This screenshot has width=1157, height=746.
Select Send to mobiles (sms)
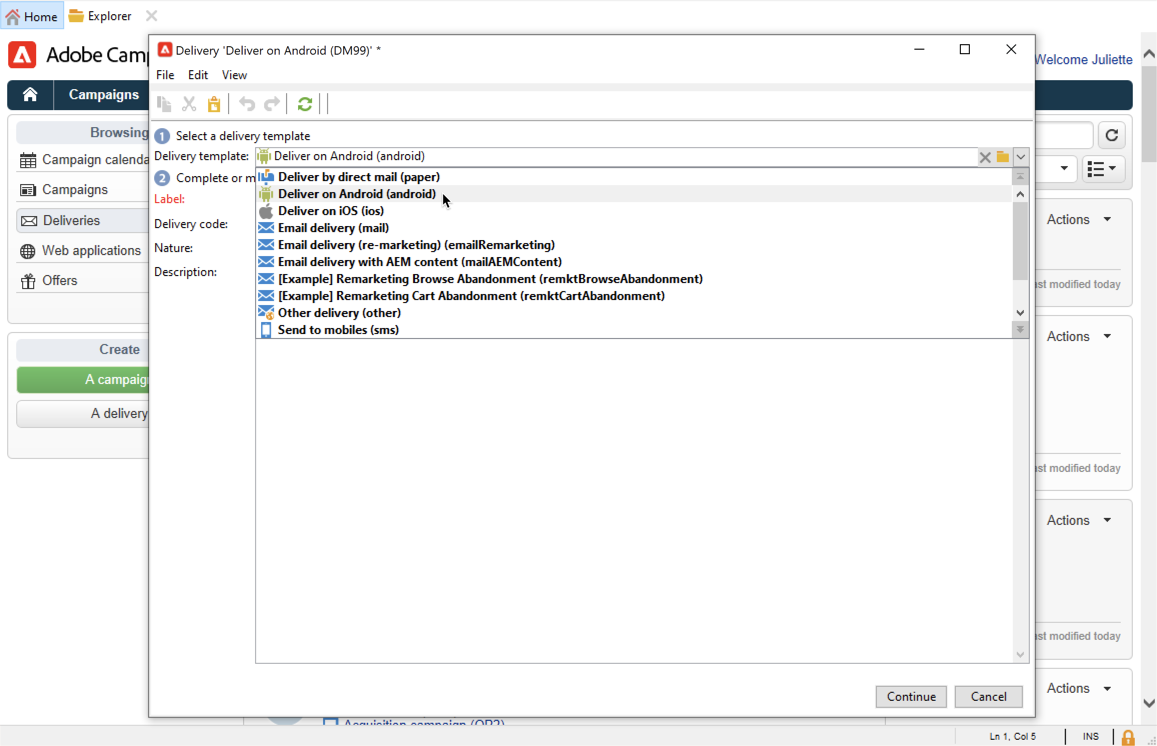(635, 330)
